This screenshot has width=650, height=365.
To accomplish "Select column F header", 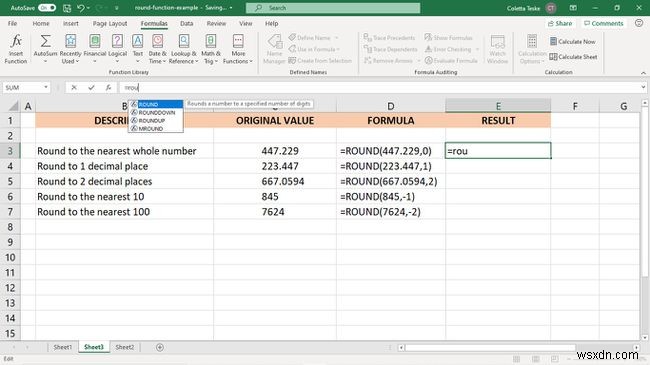I will coord(575,106).
